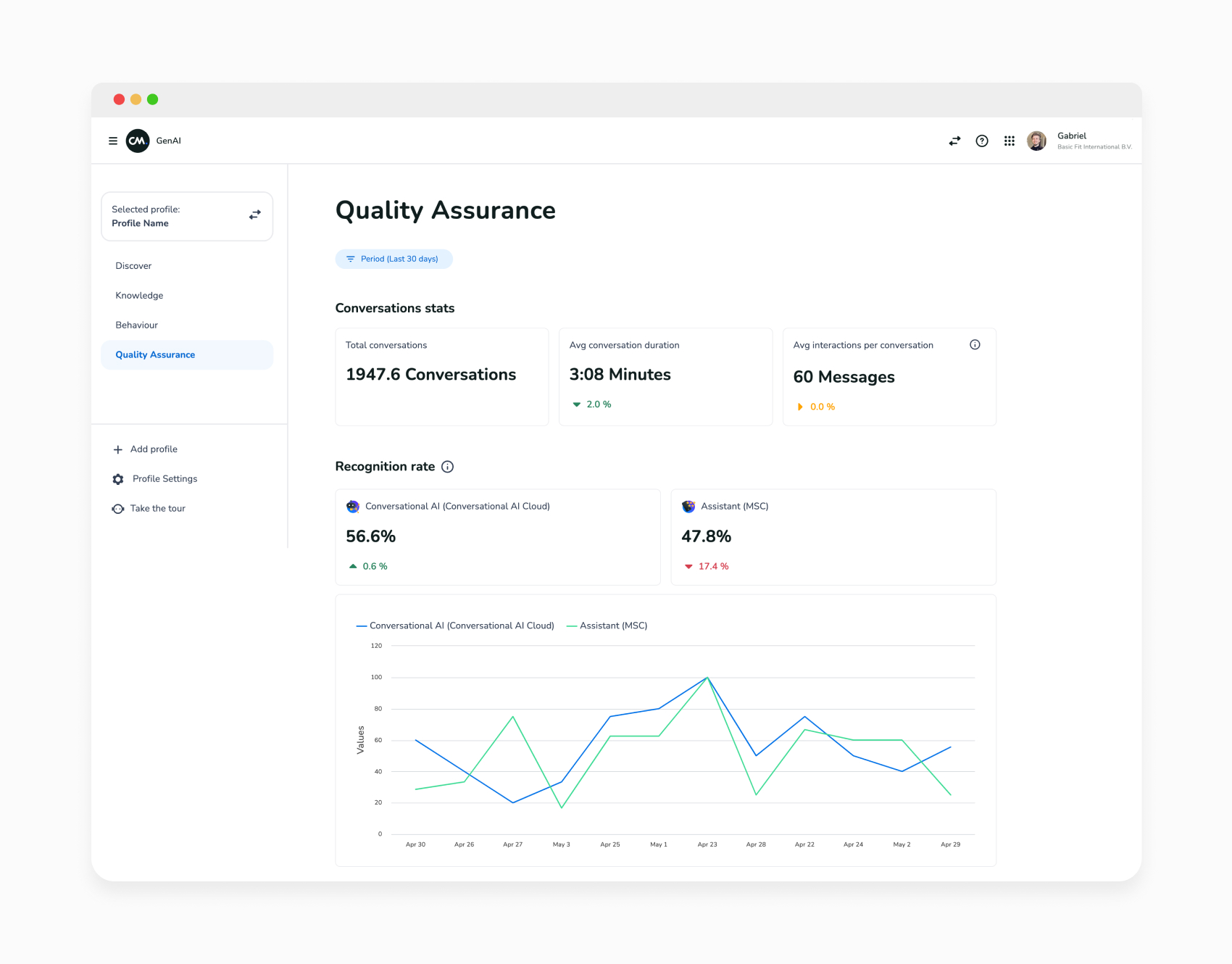
Task: Click the CM GenAI logo
Action: [137, 141]
